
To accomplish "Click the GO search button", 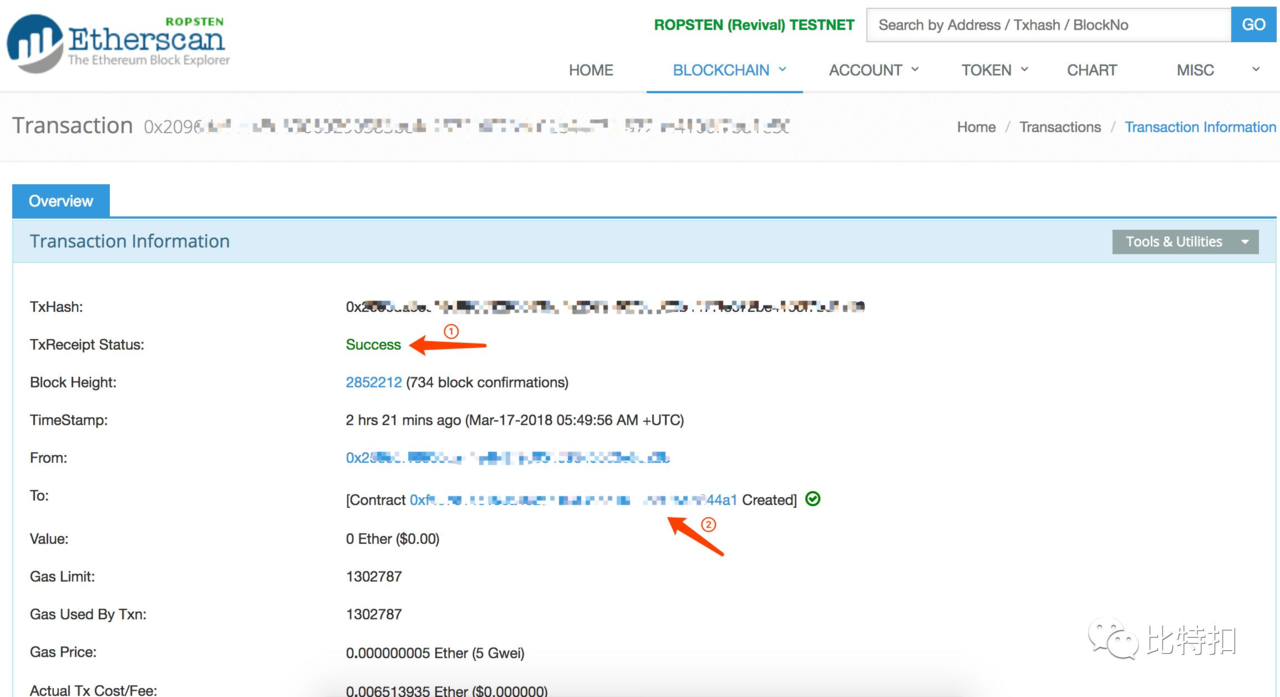I will click(1254, 25).
